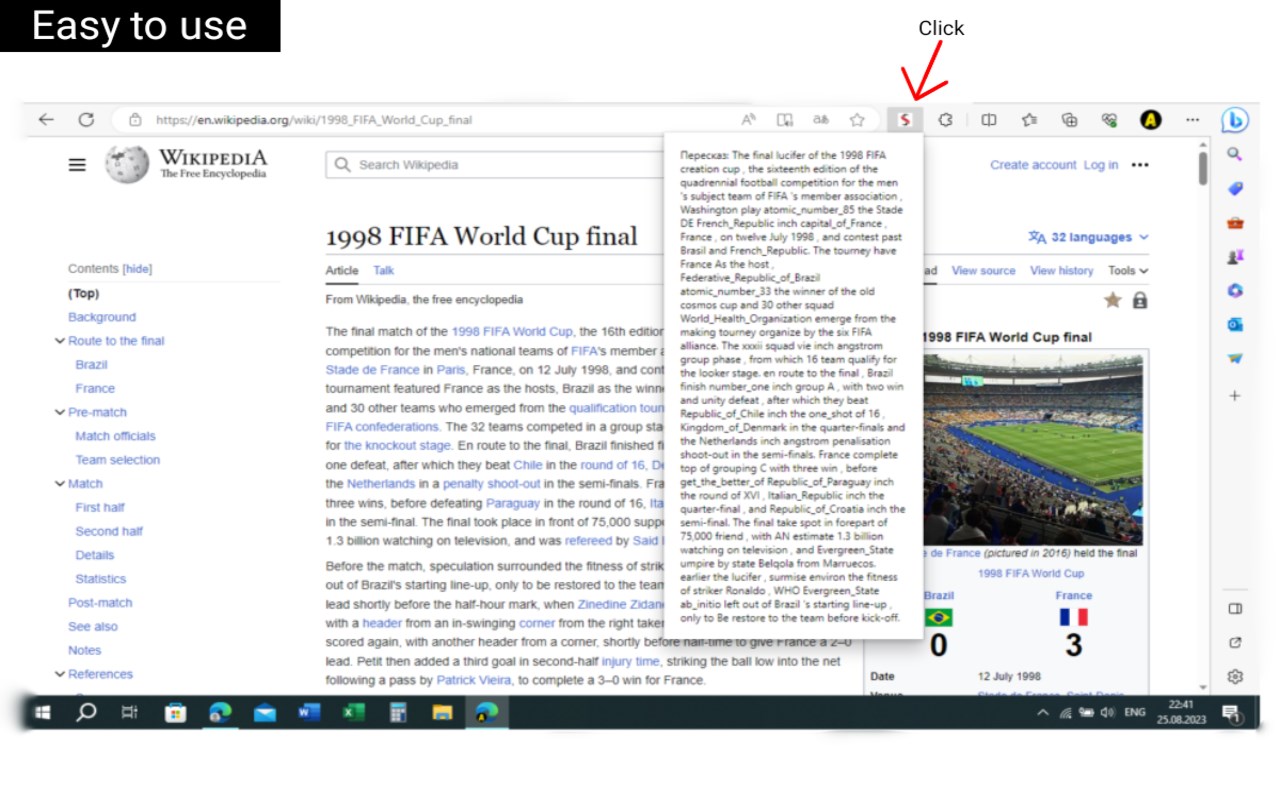The height and width of the screenshot is (800, 1280).
Task: Collapse the Pre-match contents section
Action: [60, 412]
